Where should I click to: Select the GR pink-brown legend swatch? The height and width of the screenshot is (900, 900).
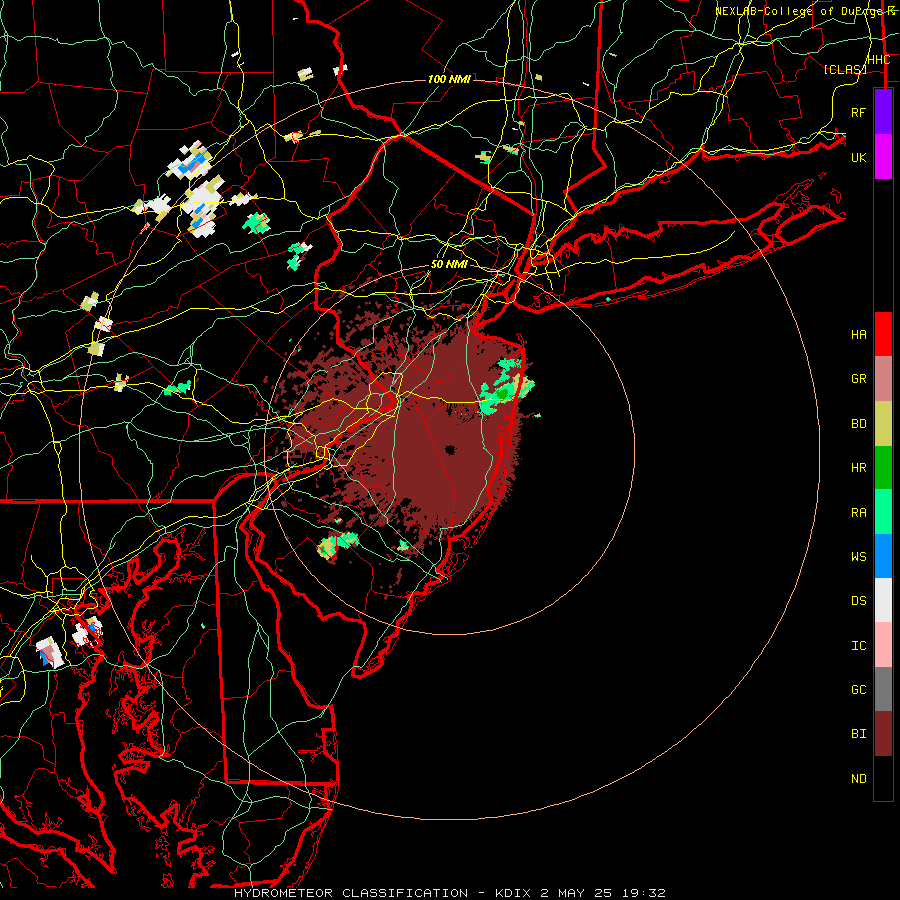883,379
